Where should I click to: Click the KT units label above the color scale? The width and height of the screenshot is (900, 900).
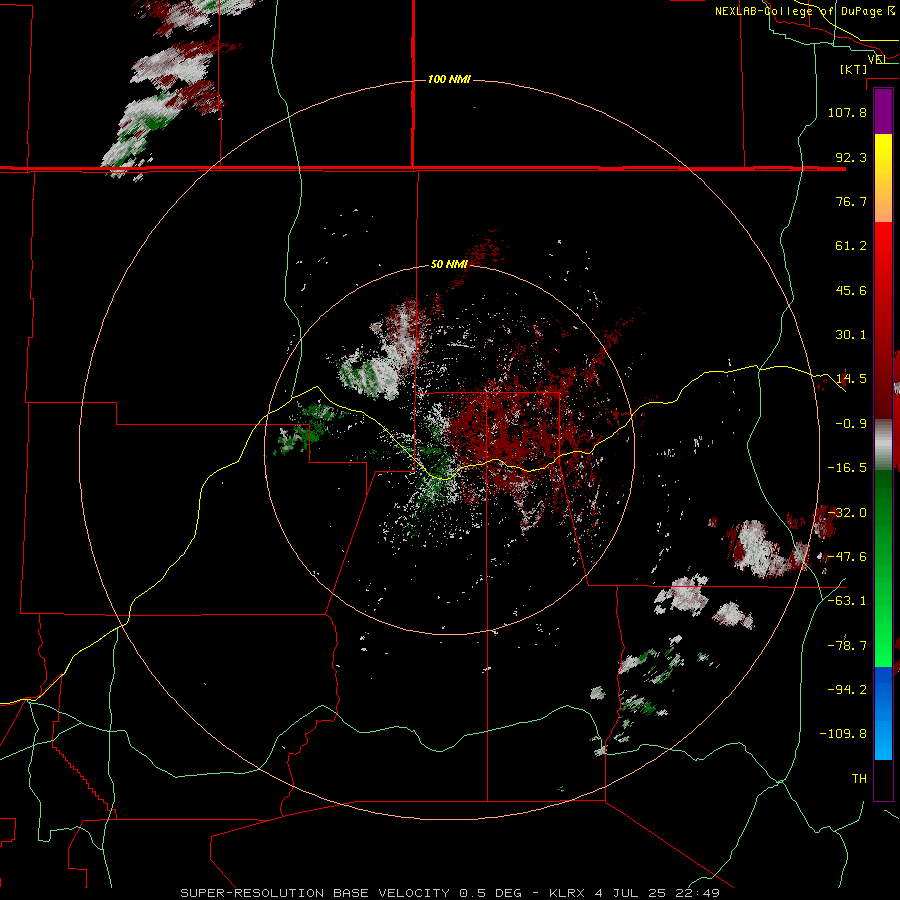tap(853, 69)
